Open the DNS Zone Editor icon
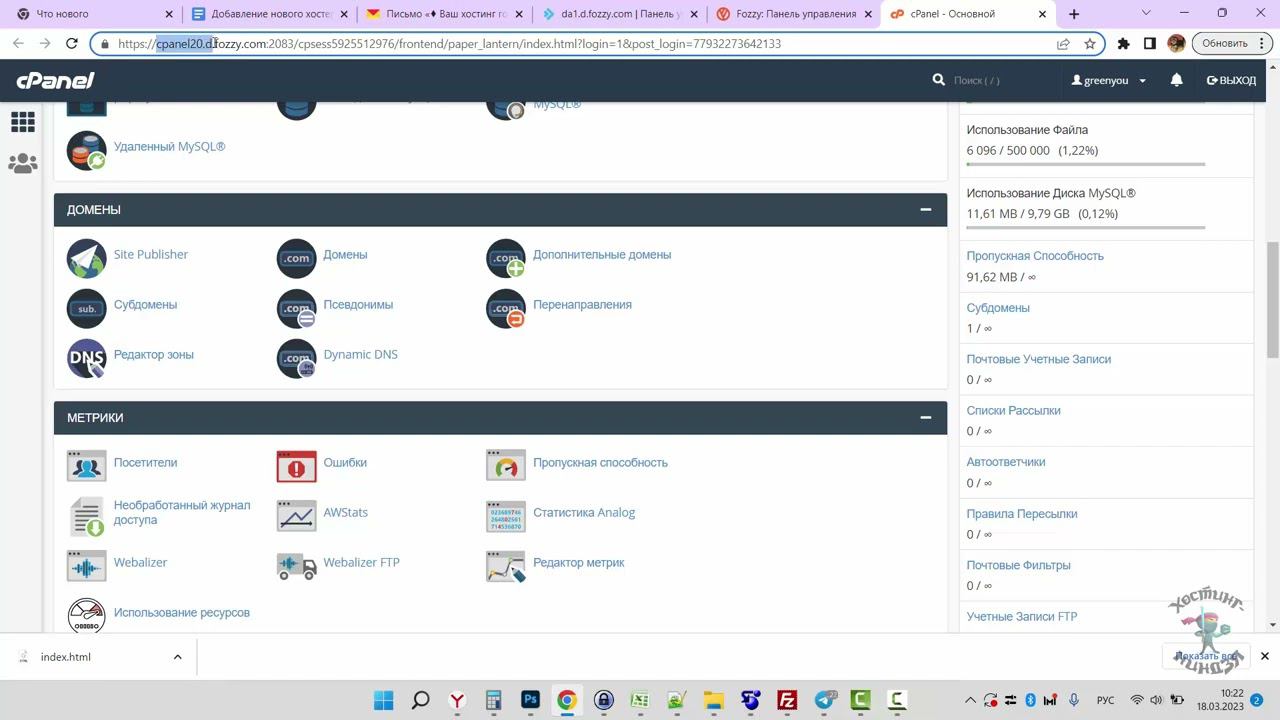 86,358
